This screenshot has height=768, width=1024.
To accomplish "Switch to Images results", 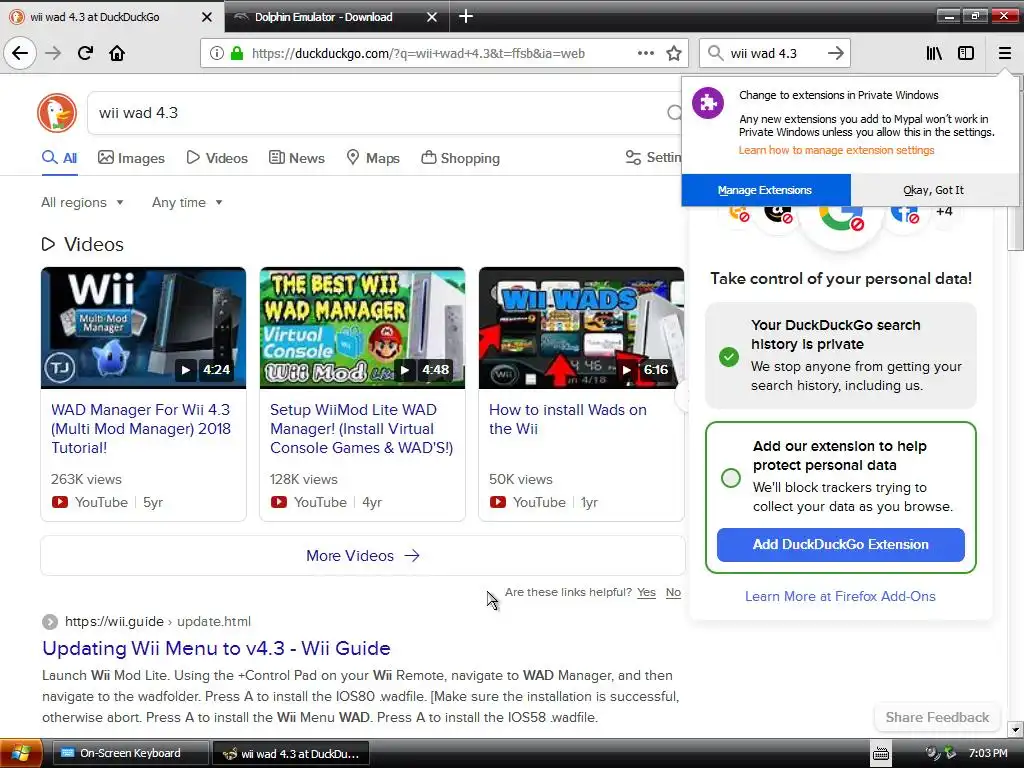I will [x=131, y=158].
